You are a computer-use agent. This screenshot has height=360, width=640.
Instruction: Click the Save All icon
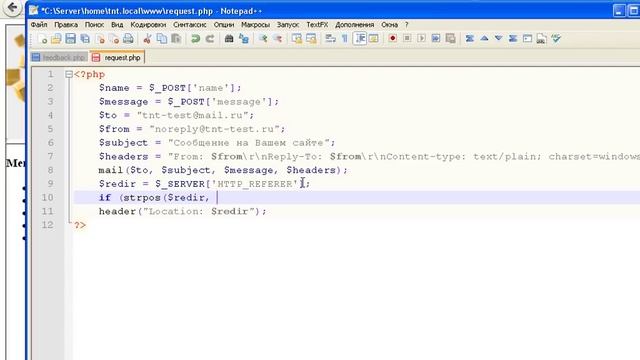85,39
